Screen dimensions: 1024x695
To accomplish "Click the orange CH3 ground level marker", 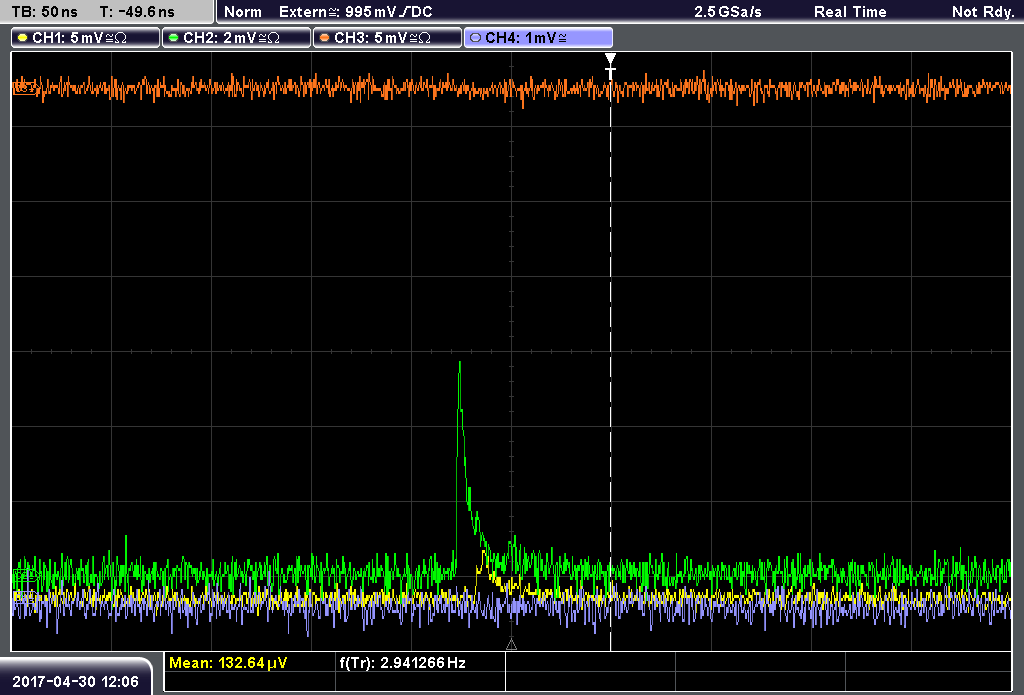I will [x=25, y=86].
